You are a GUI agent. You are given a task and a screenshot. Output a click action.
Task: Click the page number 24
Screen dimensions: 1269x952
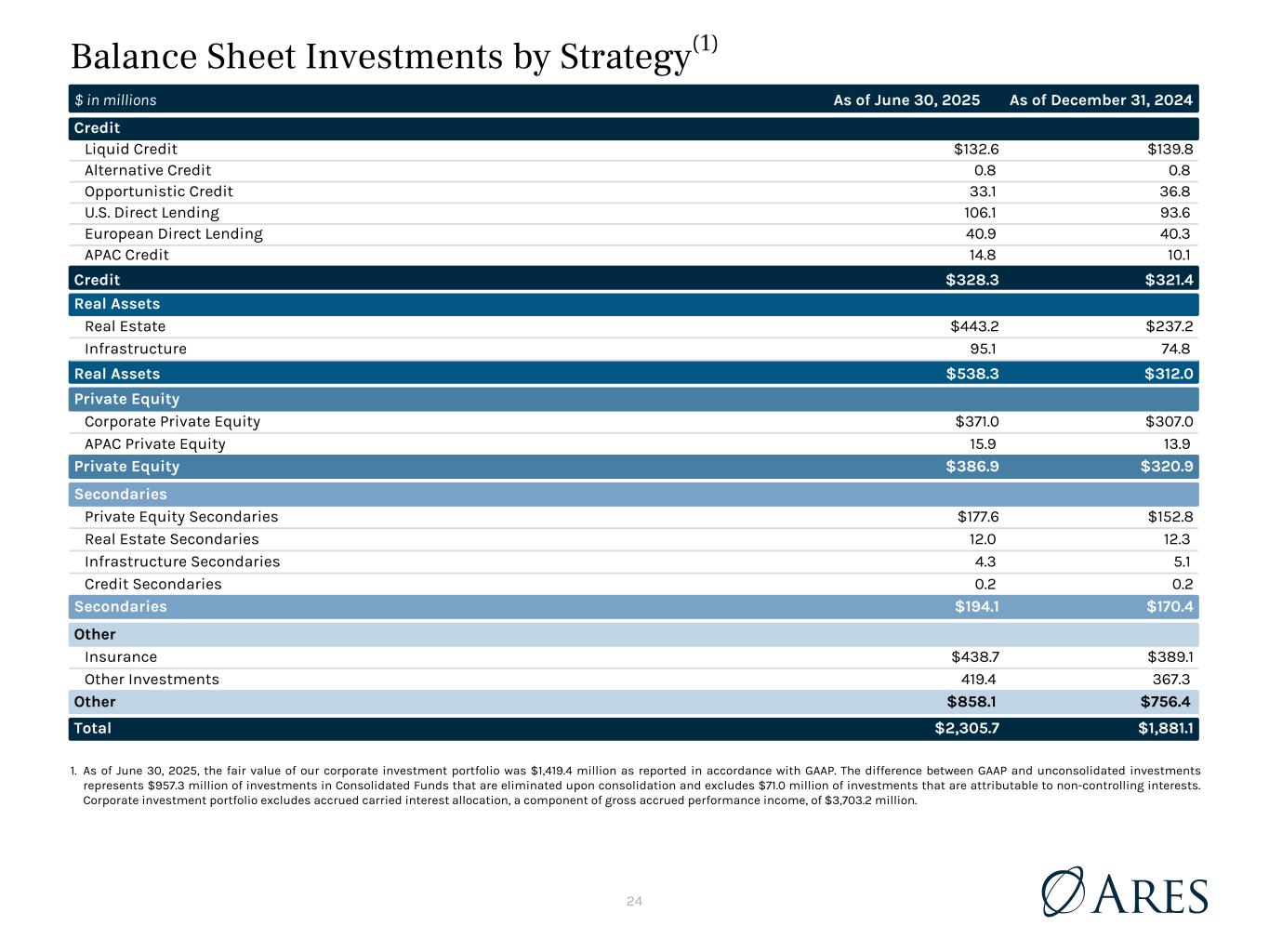(635, 901)
